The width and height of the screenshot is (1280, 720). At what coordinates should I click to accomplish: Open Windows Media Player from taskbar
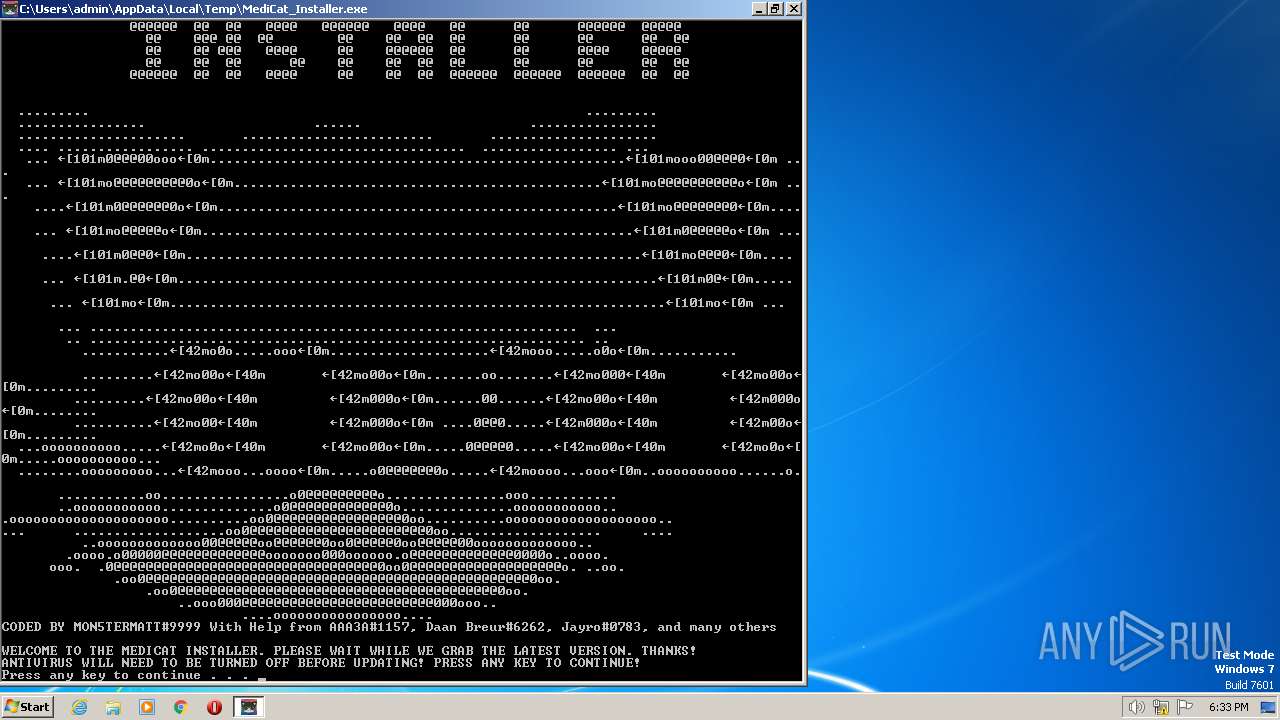click(147, 707)
